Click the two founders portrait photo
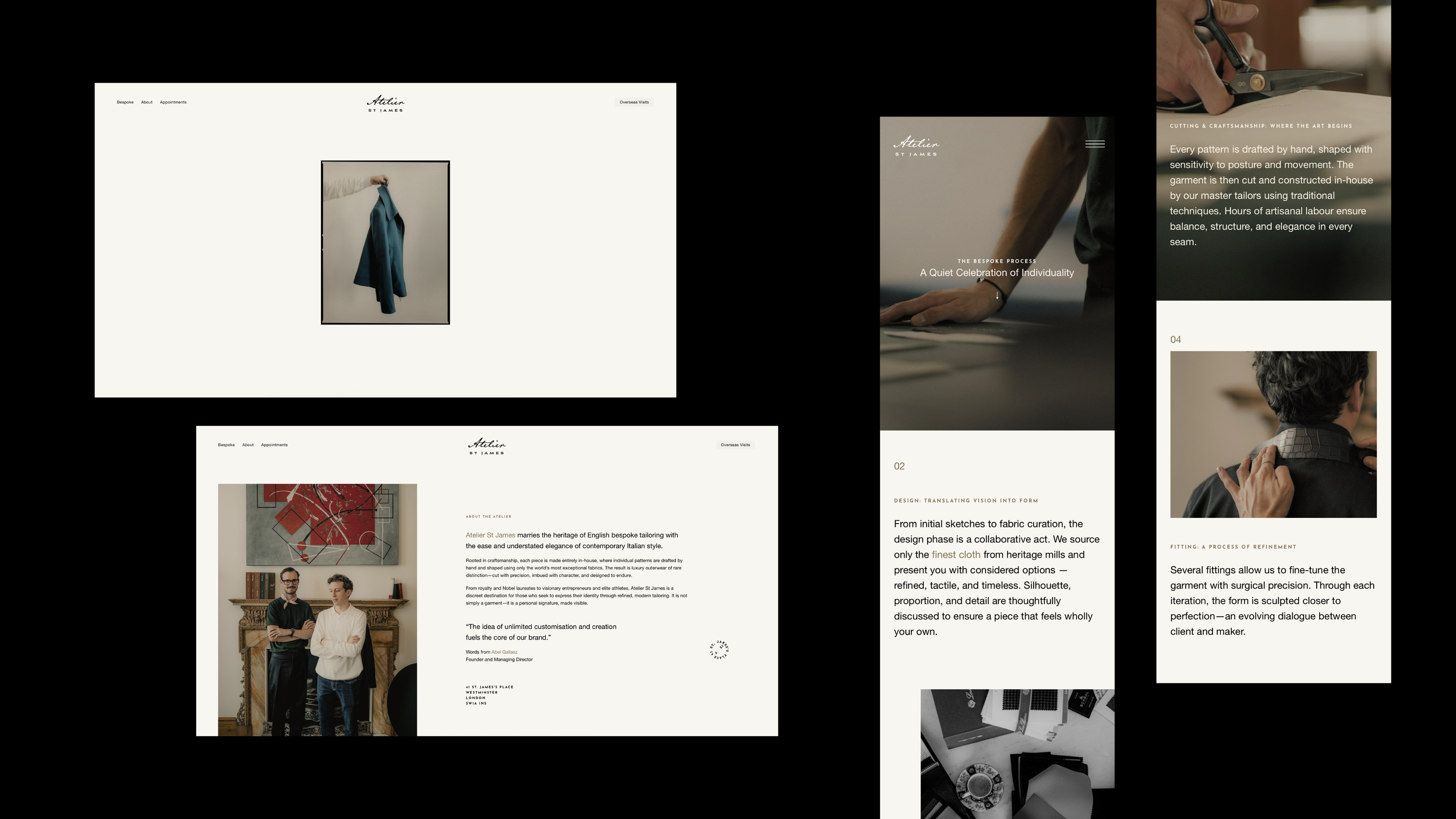Screen dimensions: 1456x819 coord(317,609)
